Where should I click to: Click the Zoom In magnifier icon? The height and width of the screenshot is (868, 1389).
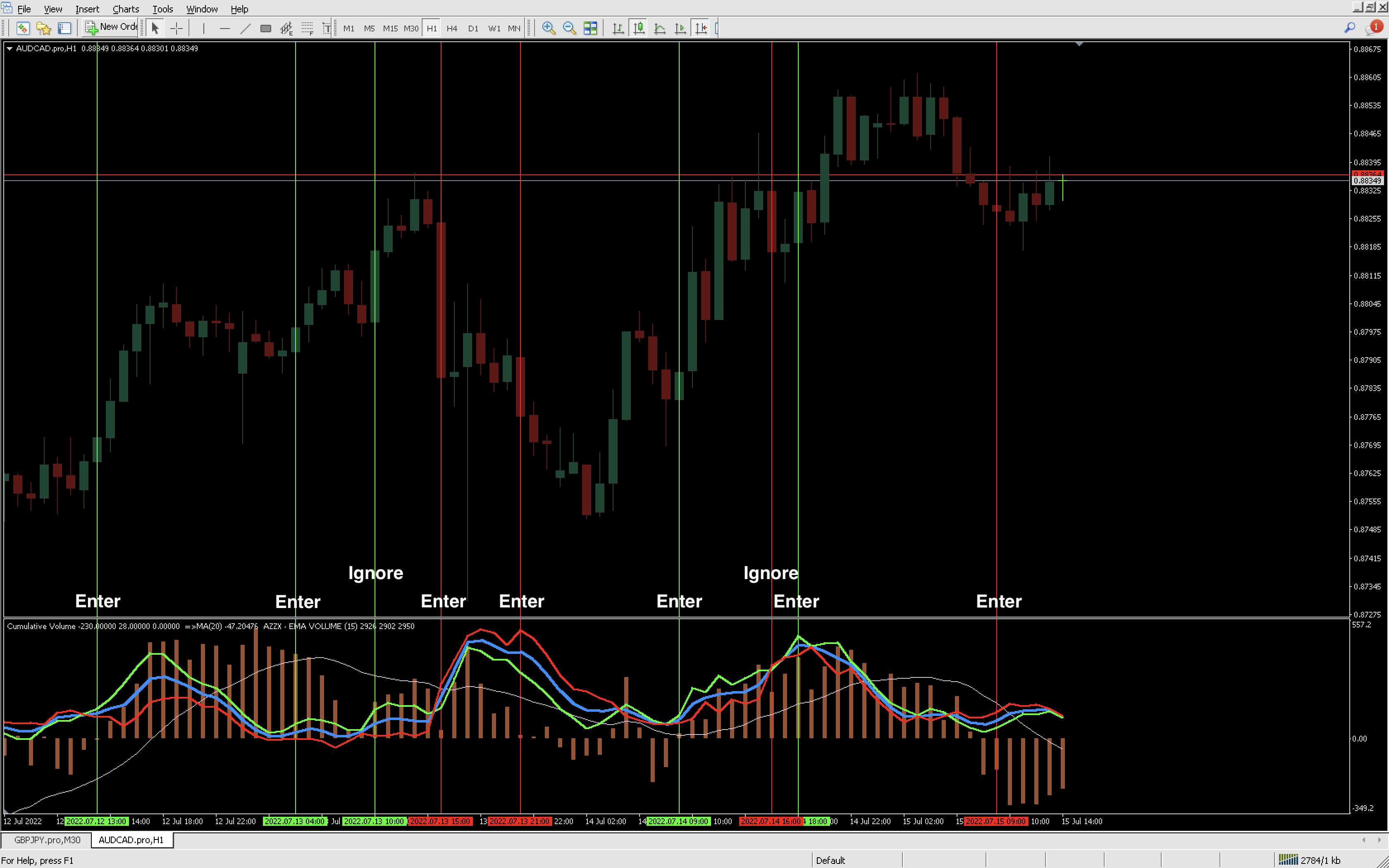pos(548,28)
